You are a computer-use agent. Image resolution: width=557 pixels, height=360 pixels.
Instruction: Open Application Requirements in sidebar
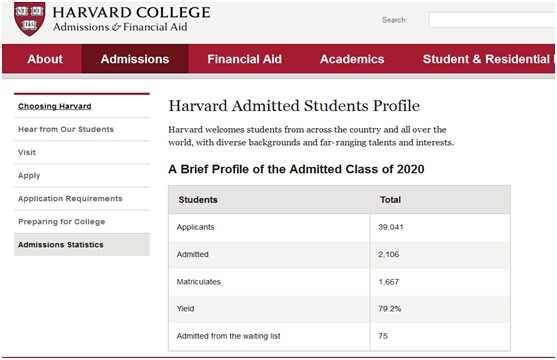70,199
